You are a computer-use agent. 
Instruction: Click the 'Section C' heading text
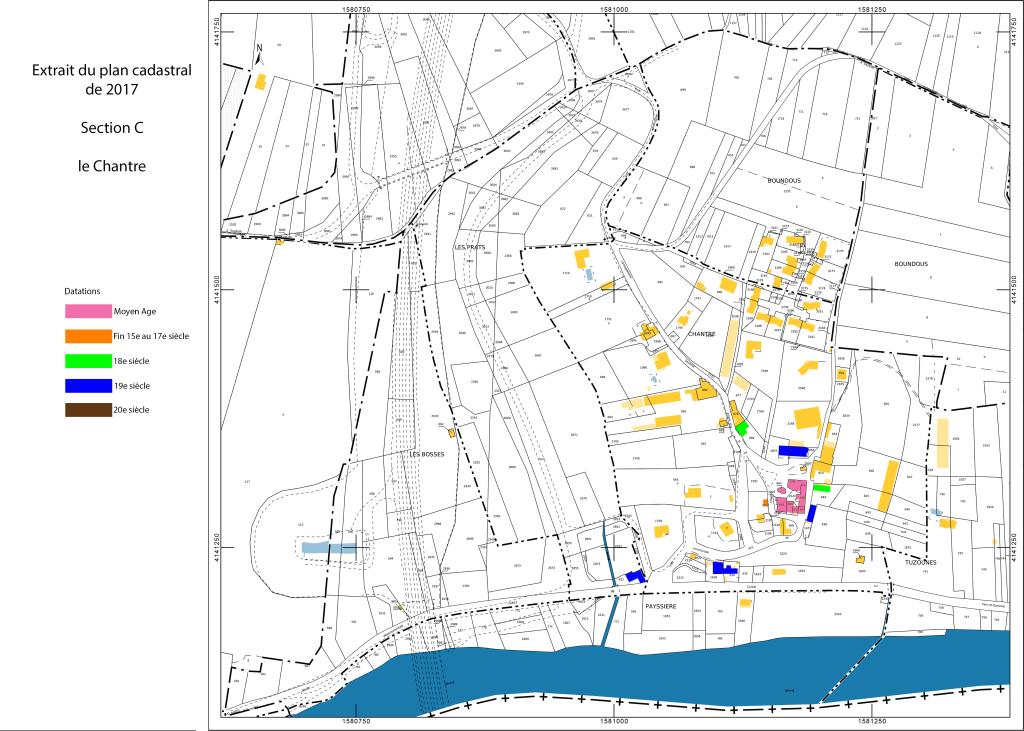coord(112,127)
